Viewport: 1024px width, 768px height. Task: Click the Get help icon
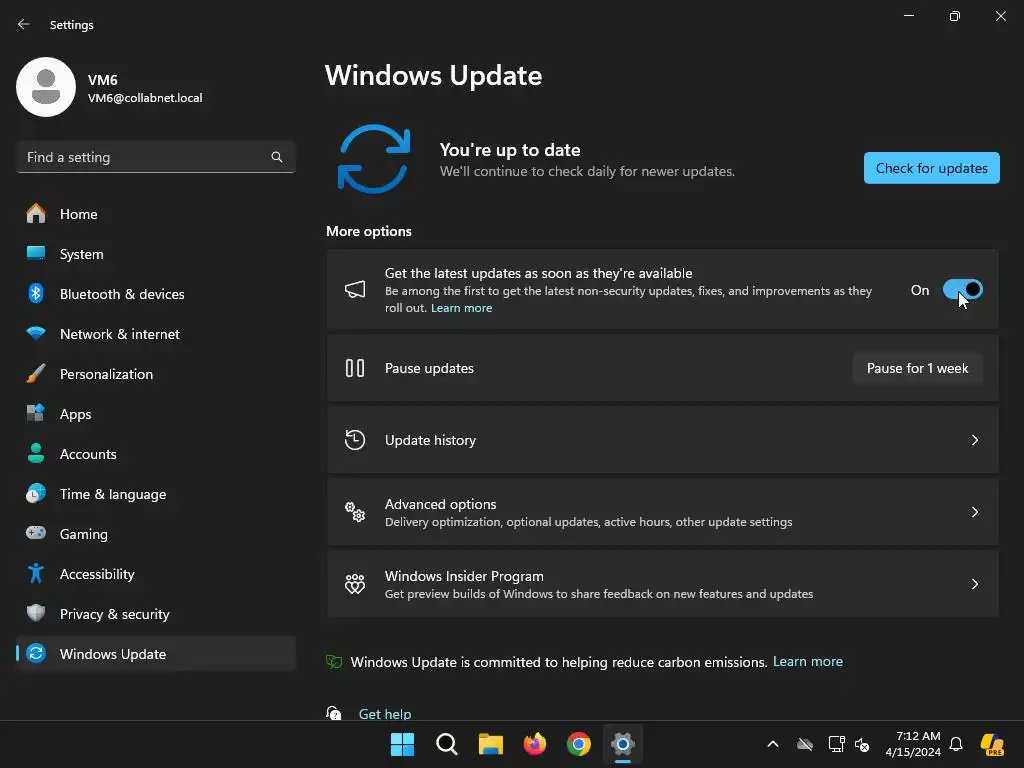[x=334, y=713]
